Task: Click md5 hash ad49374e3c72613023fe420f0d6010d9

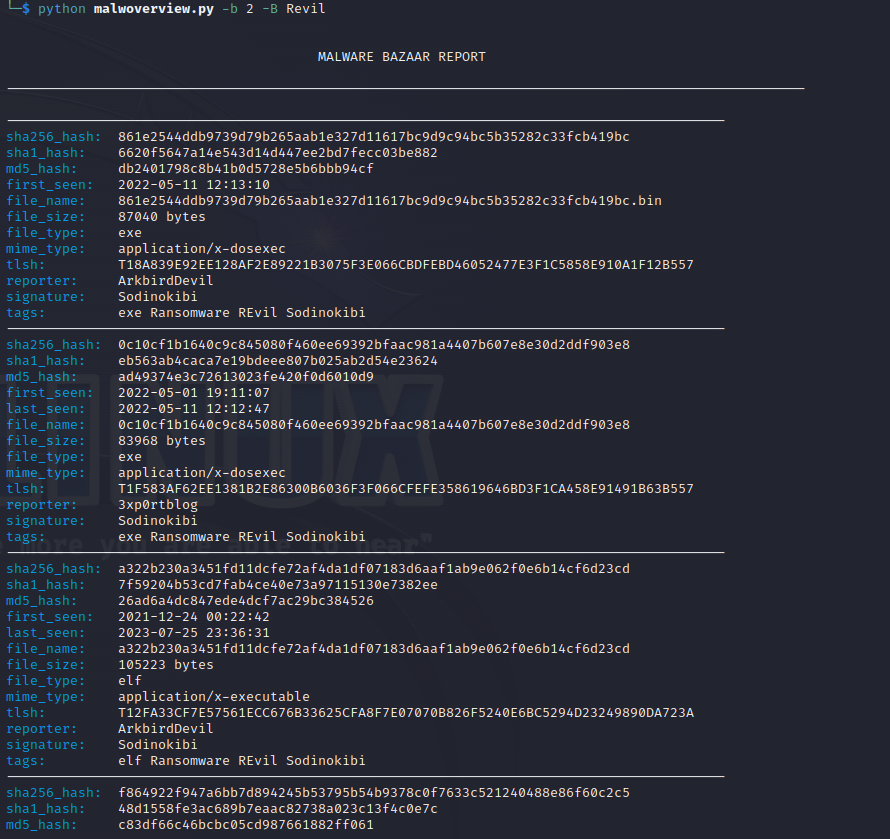Action: coord(246,377)
